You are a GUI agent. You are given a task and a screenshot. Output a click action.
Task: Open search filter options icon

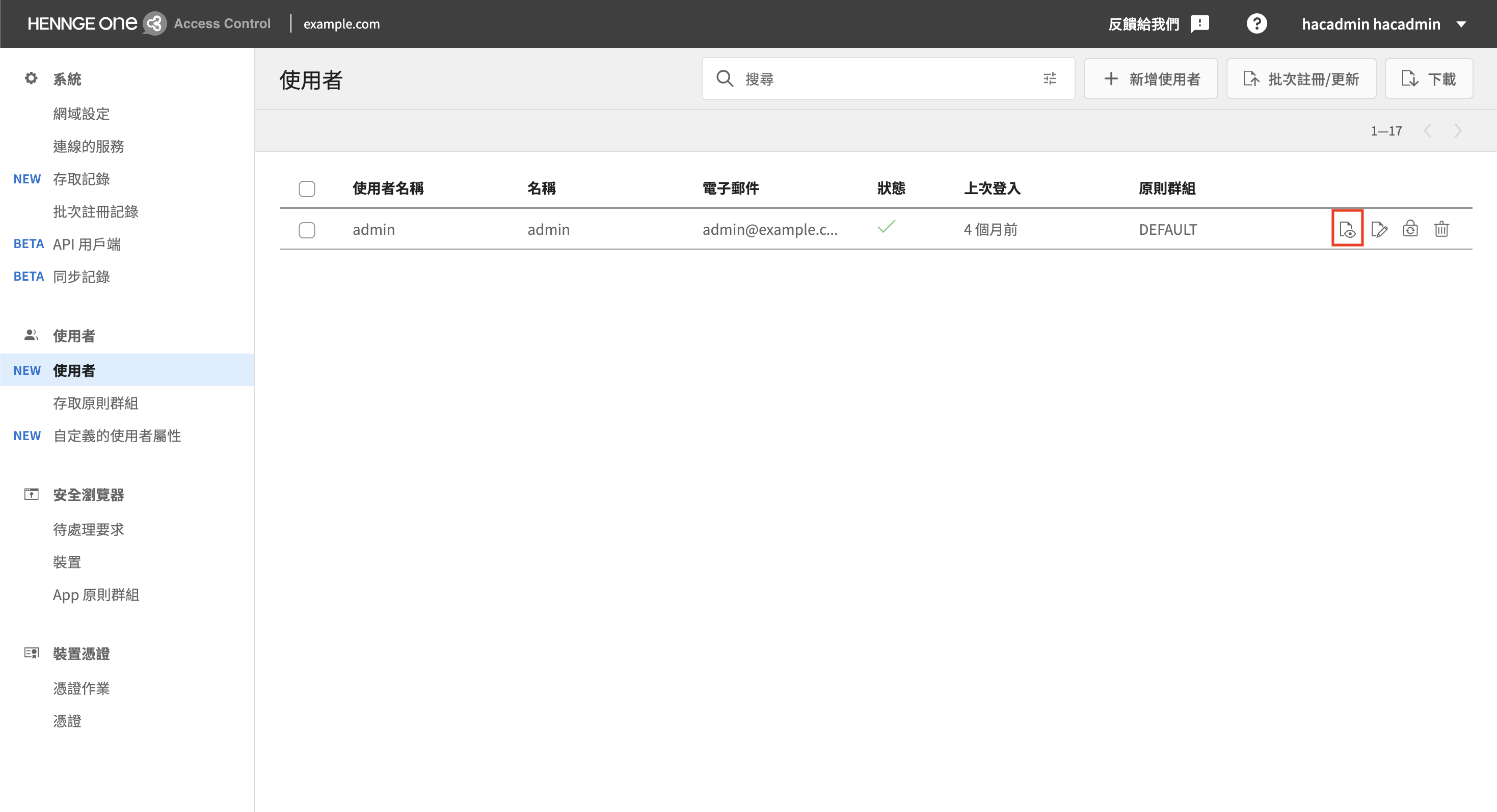click(1050, 78)
